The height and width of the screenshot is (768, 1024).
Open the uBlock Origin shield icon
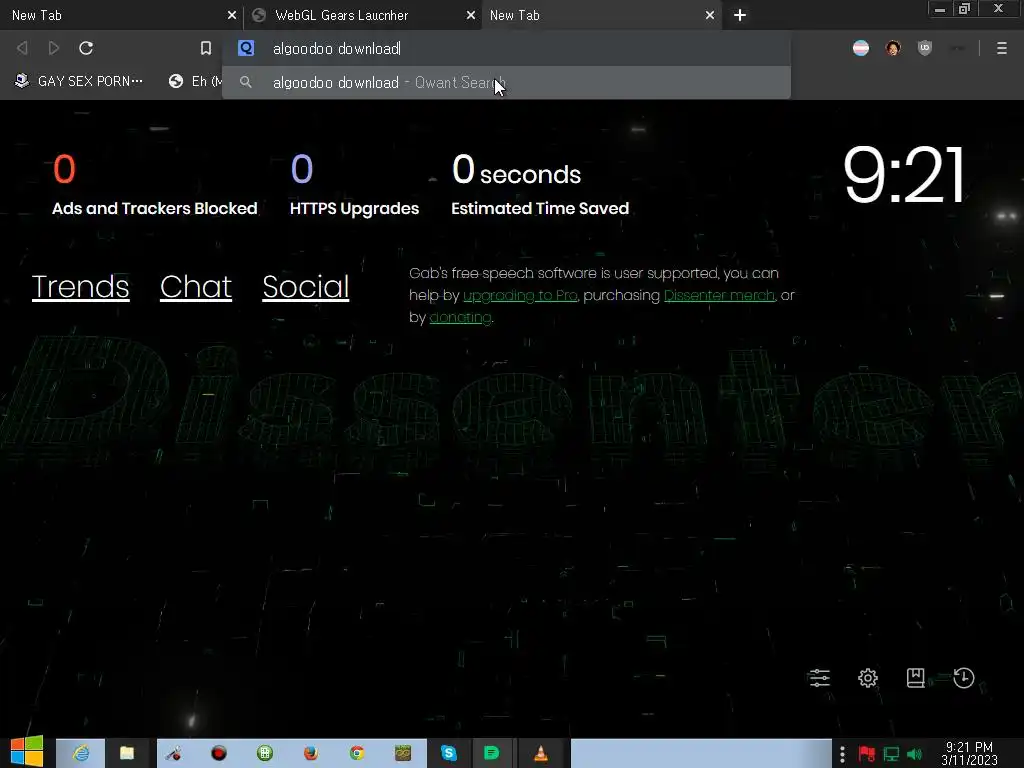coord(925,48)
